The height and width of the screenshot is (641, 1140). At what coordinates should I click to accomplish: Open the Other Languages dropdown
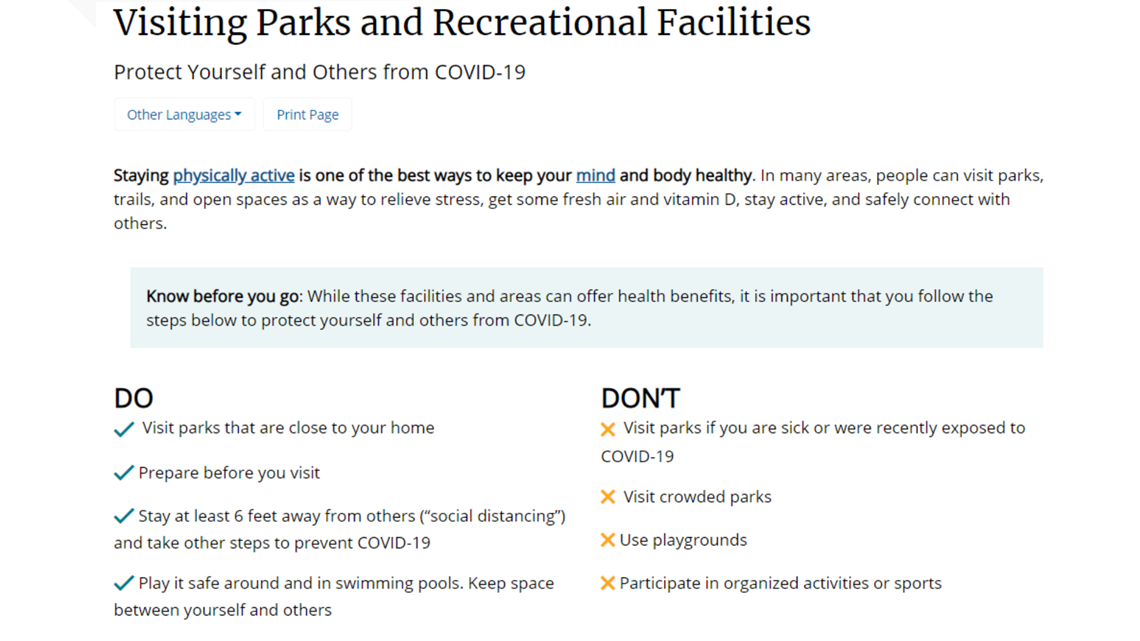click(184, 115)
